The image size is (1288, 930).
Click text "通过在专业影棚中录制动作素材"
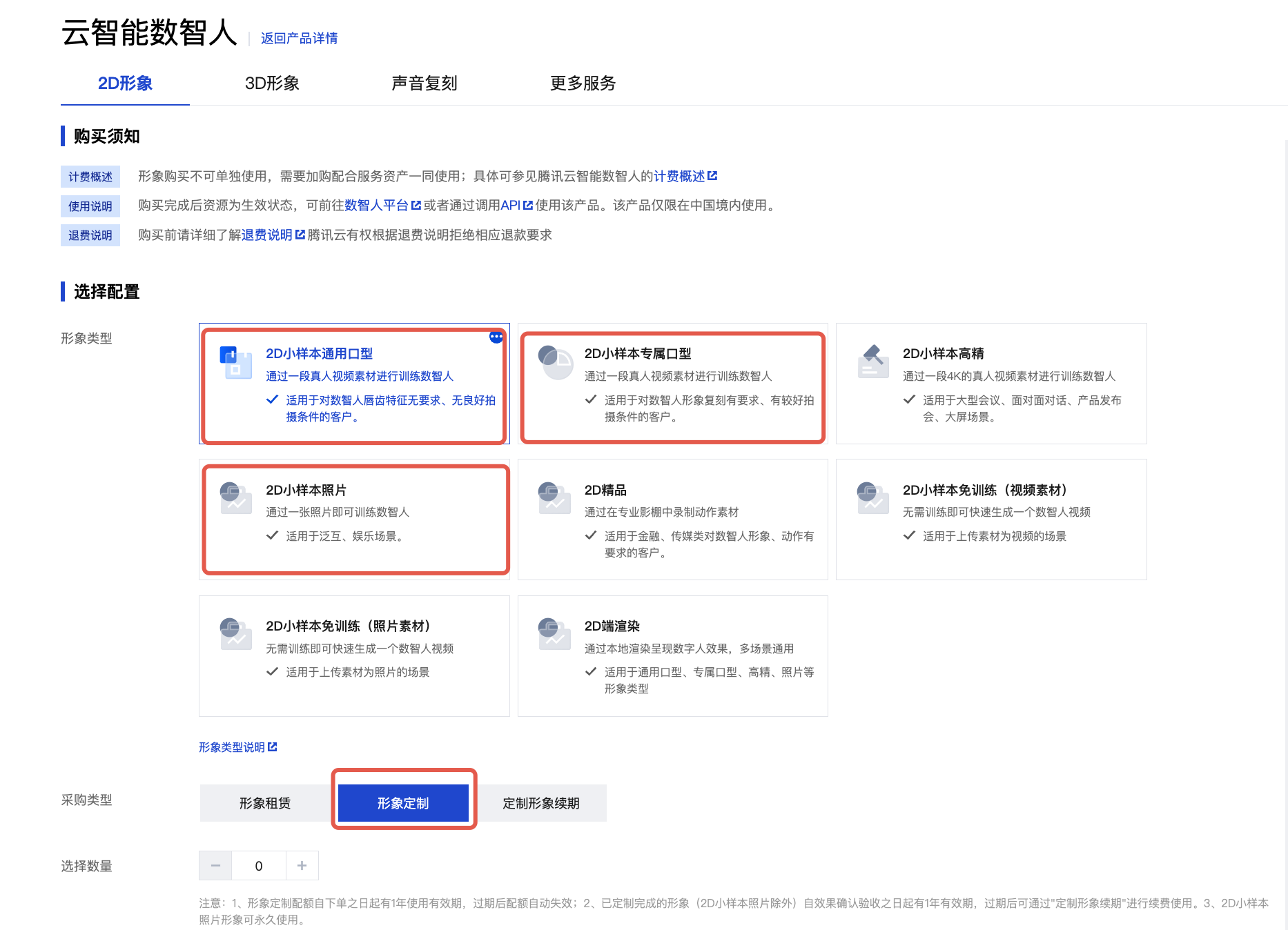pos(661,512)
